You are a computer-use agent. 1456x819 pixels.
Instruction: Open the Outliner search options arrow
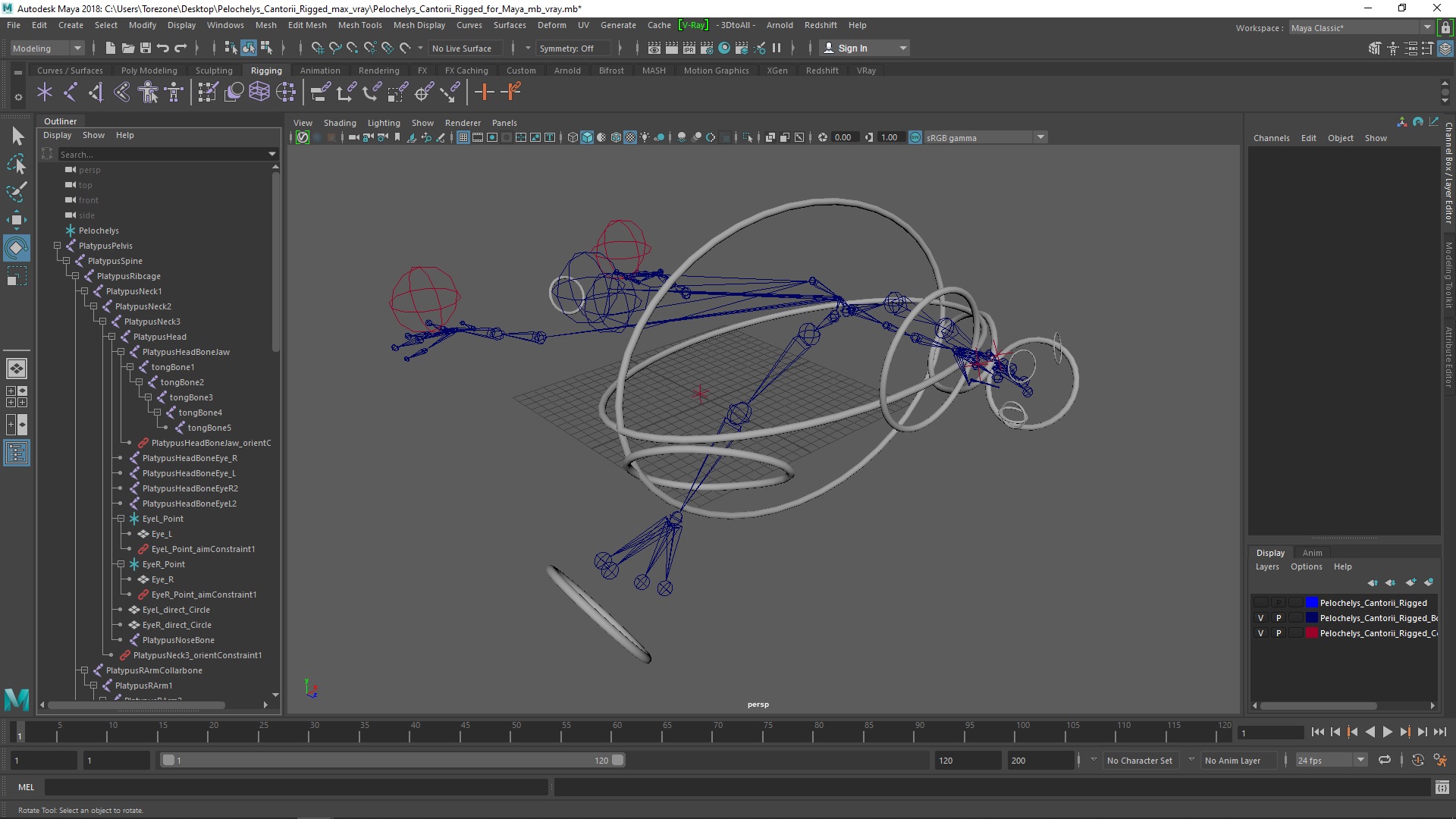tap(272, 154)
